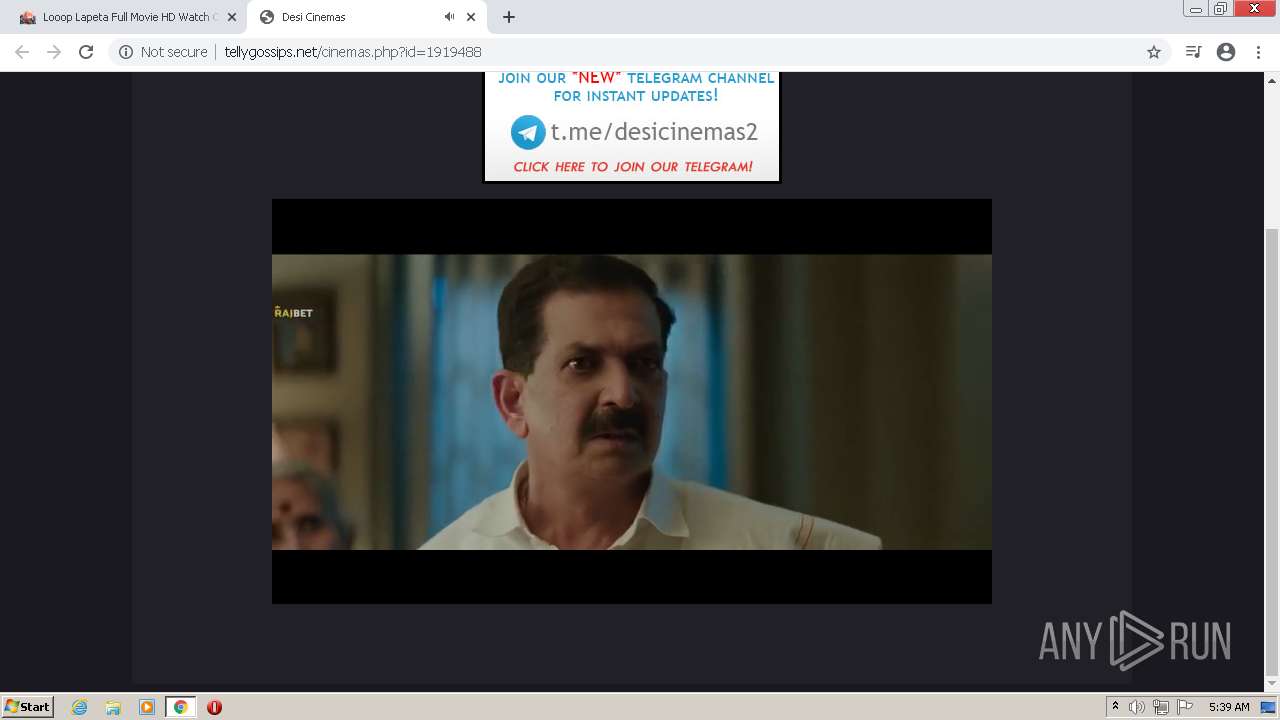Click the scrollbar down arrow
This screenshot has height=720, width=1280.
pyautogui.click(x=1272, y=686)
